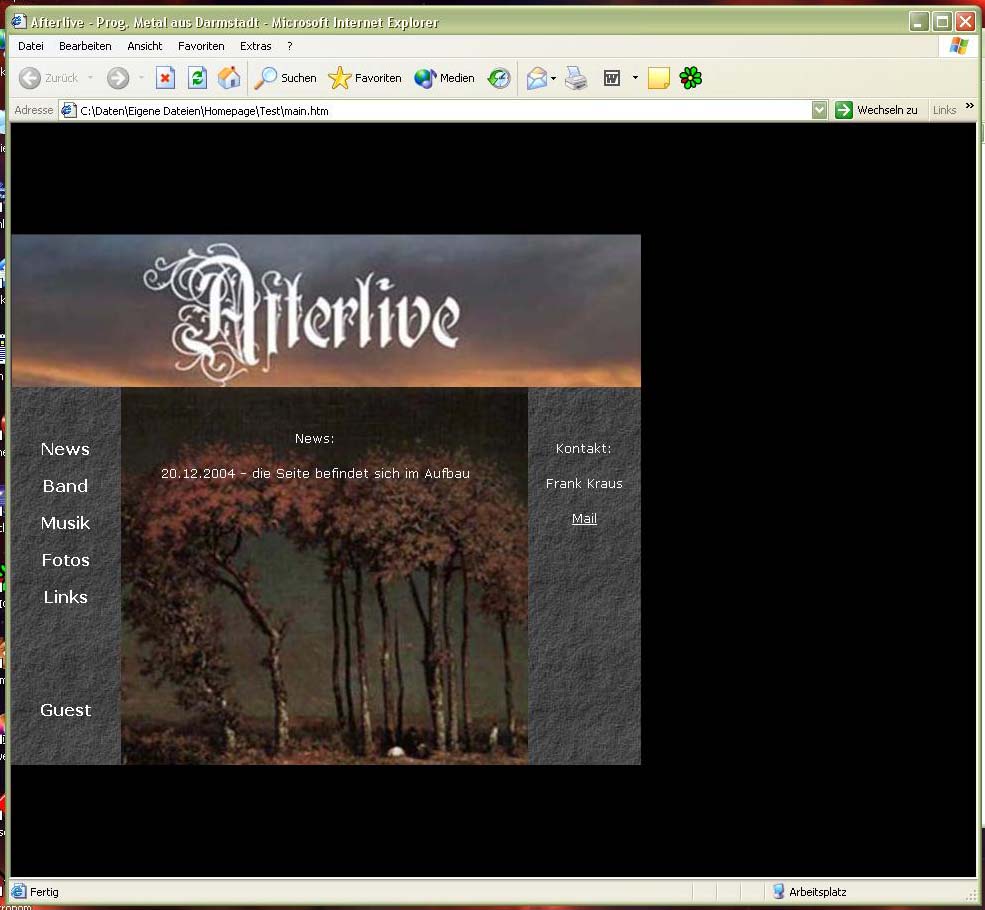Viewport: 985px width, 910px height.
Task: Go to the Home page icon
Action: click(x=229, y=78)
